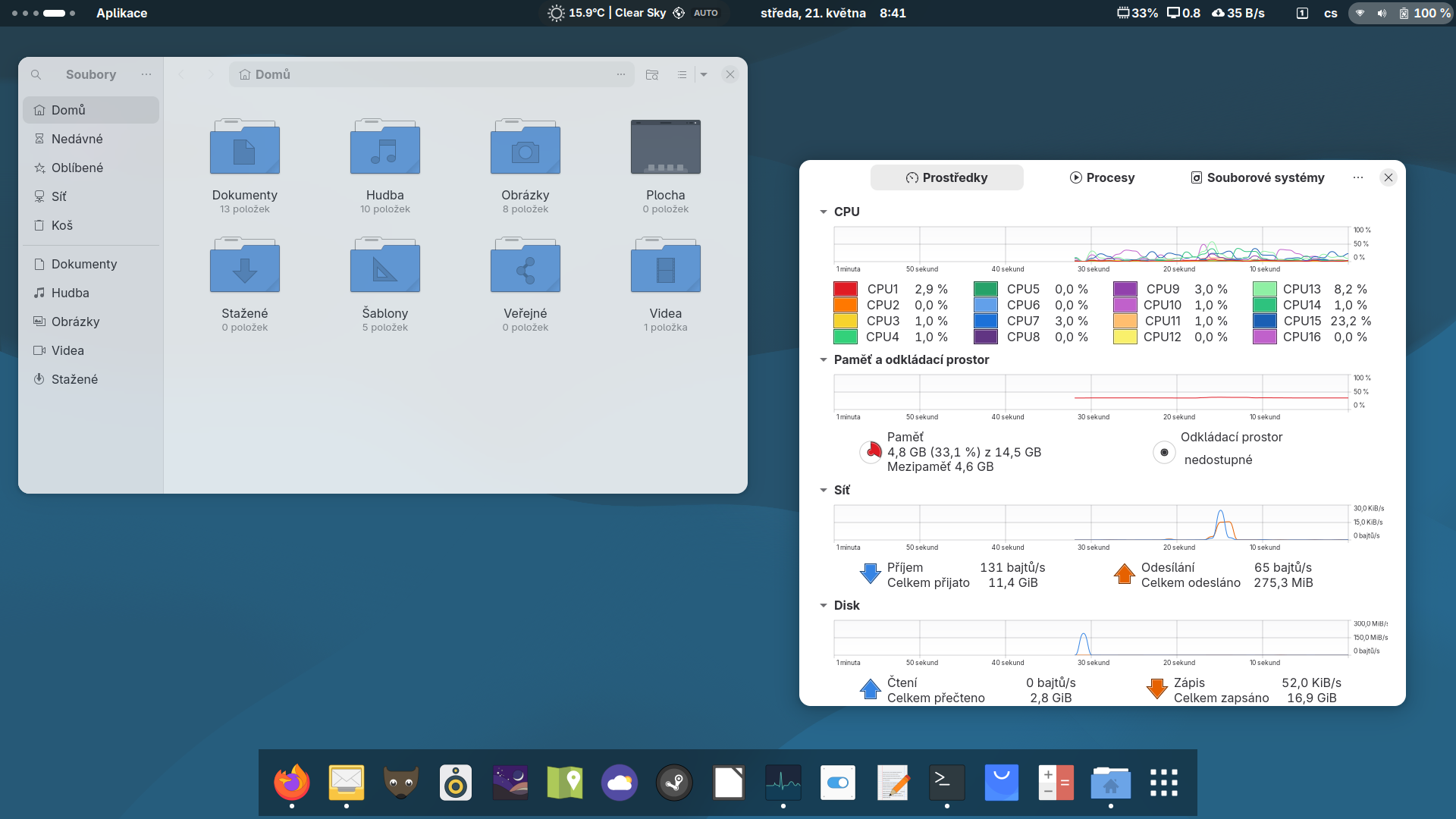Open Koš in the sidebar
1456x819 pixels.
[x=91, y=225]
